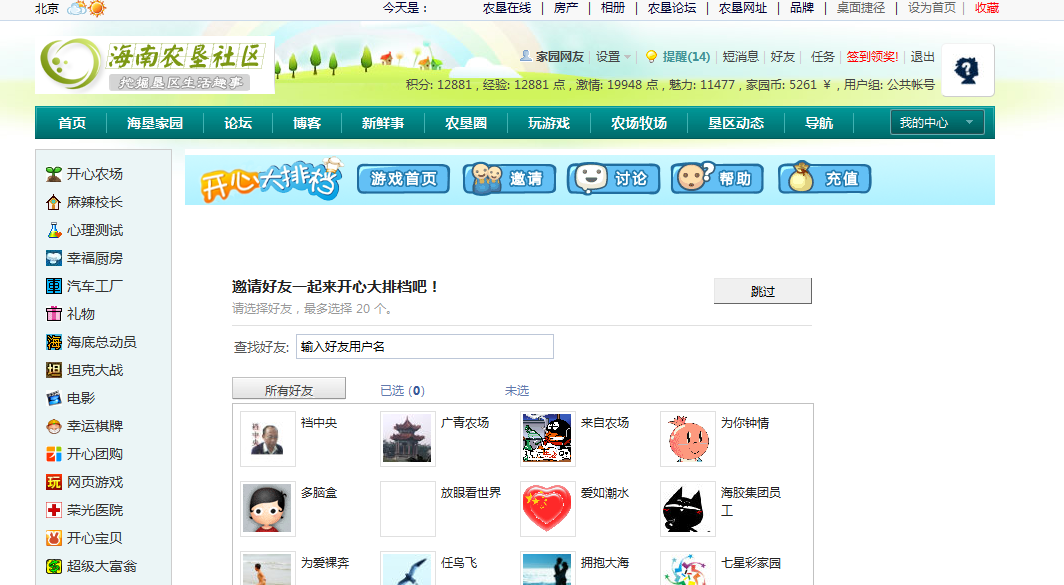Click the 跳过 skip button
The image size is (1064, 585).
763,291
